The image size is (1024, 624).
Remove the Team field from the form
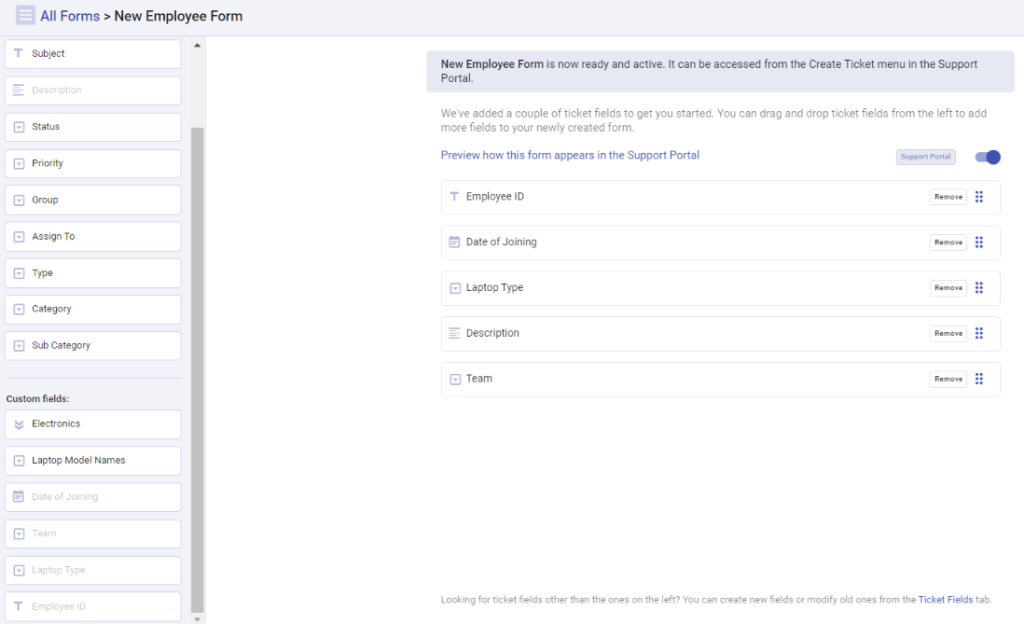click(947, 379)
